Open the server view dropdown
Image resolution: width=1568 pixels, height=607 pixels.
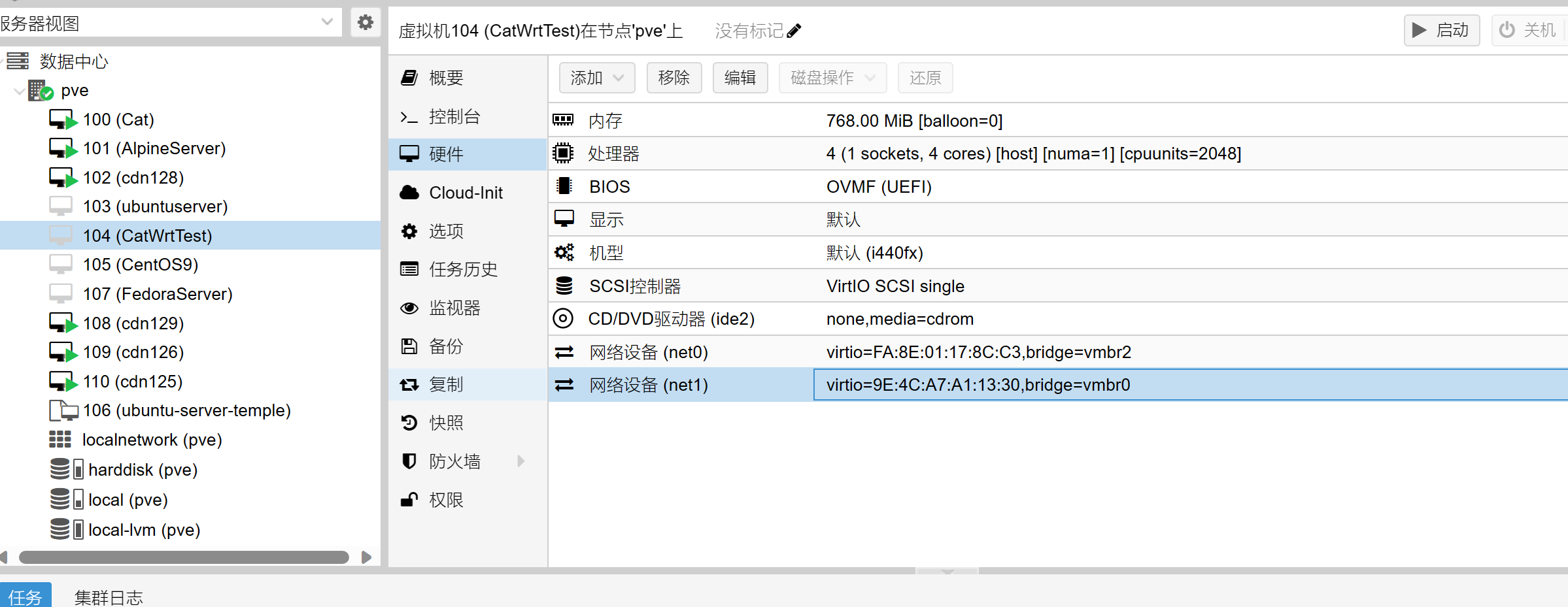327,23
